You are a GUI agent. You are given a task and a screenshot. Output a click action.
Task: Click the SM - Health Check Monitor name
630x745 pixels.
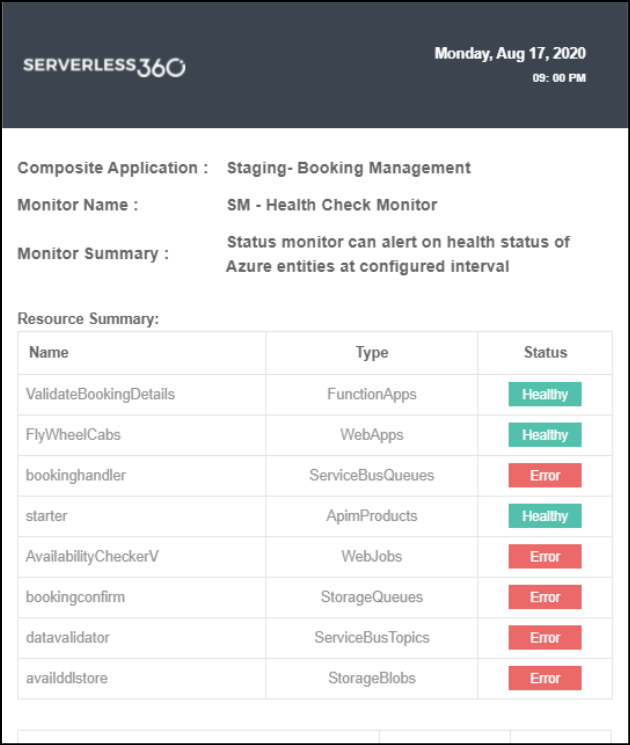332,205
